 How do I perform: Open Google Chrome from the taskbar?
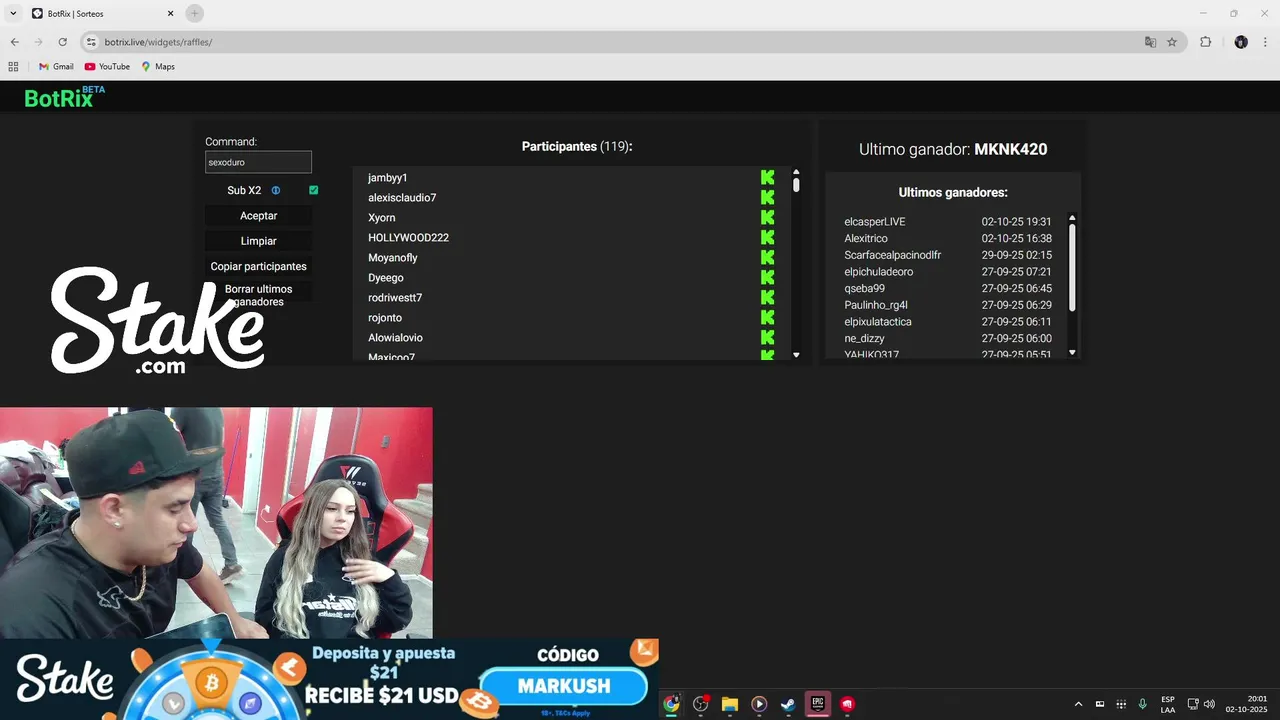tap(671, 704)
